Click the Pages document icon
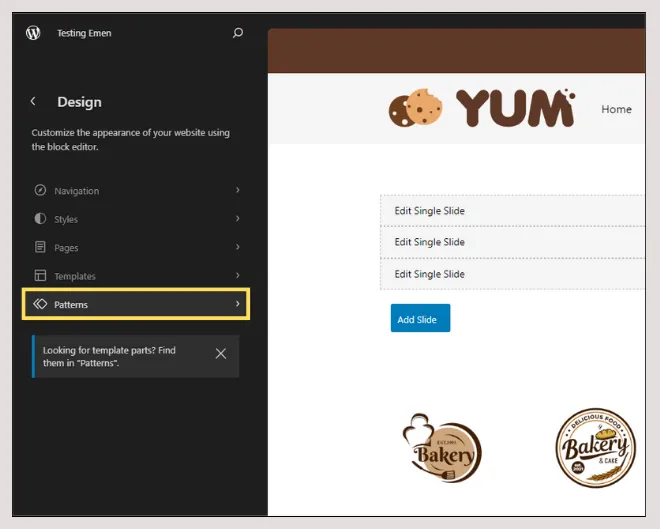The width and height of the screenshot is (660, 529). pos(40,247)
